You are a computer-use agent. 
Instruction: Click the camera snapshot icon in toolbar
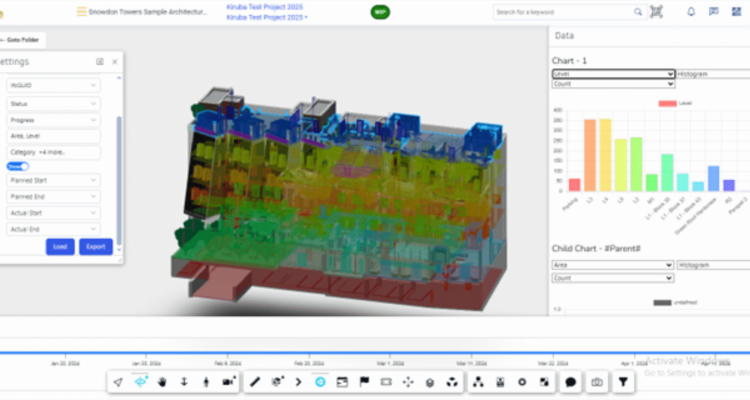point(597,382)
